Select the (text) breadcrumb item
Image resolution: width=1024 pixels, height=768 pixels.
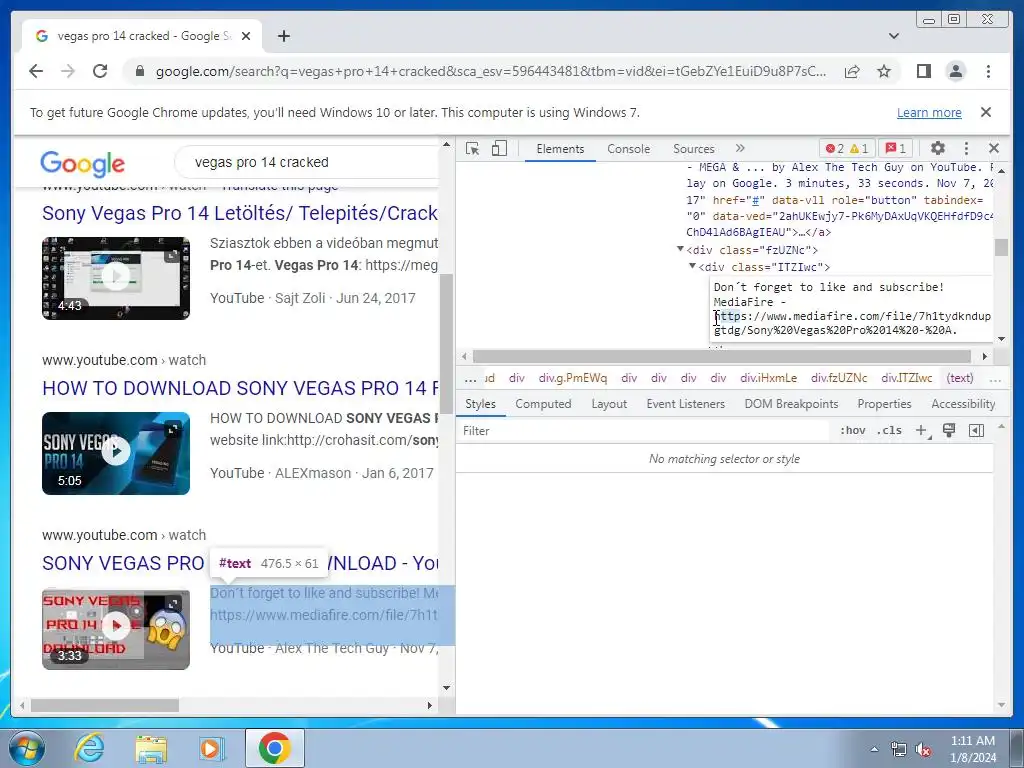pos(960,378)
